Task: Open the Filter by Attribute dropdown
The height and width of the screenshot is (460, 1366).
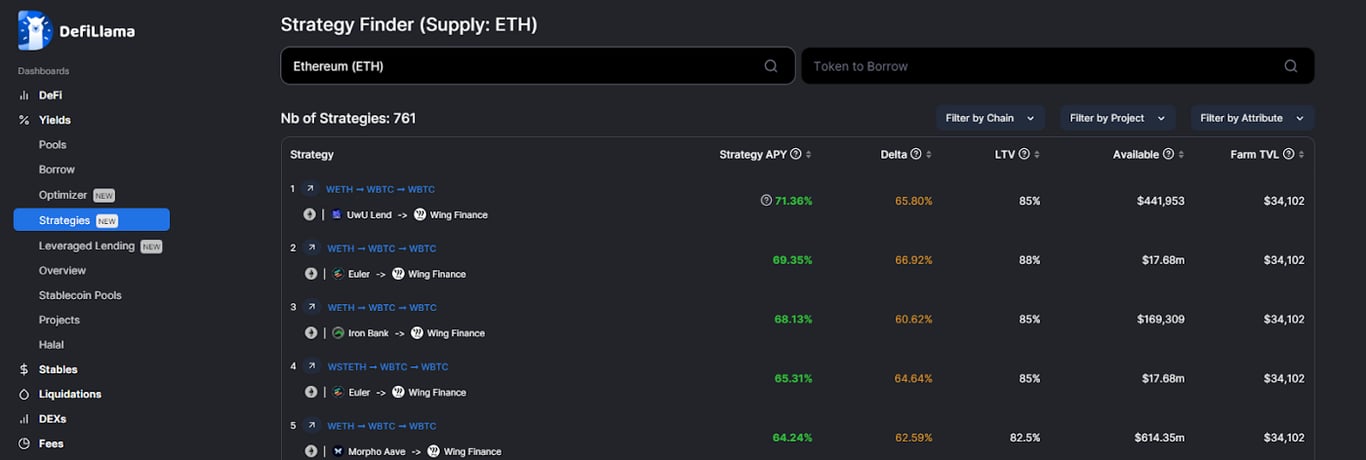Action: point(1252,118)
